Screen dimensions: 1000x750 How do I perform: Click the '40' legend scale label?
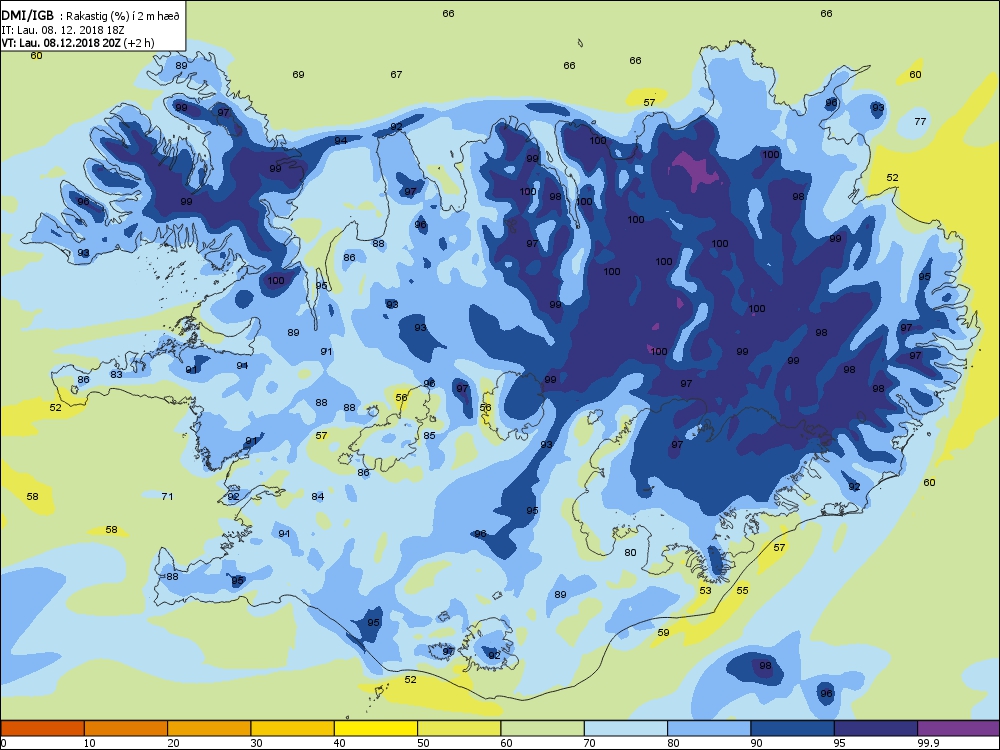point(339,743)
